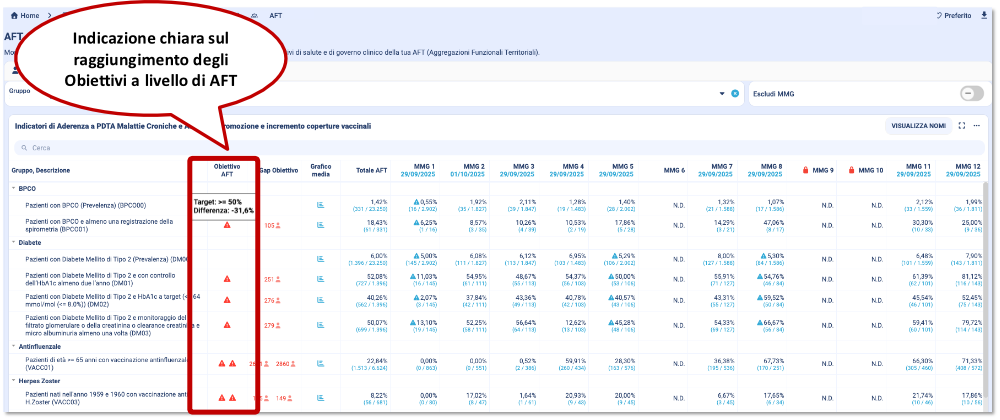Click the MMG 7 column header
Screen dimensions: 1000x420
point(722,170)
